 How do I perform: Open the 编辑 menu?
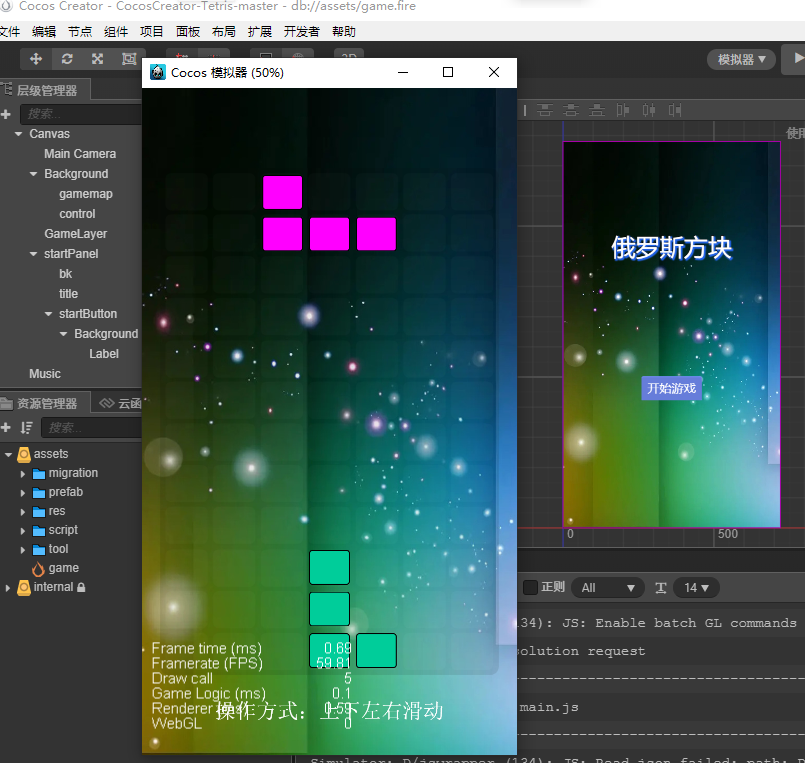coord(44,32)
